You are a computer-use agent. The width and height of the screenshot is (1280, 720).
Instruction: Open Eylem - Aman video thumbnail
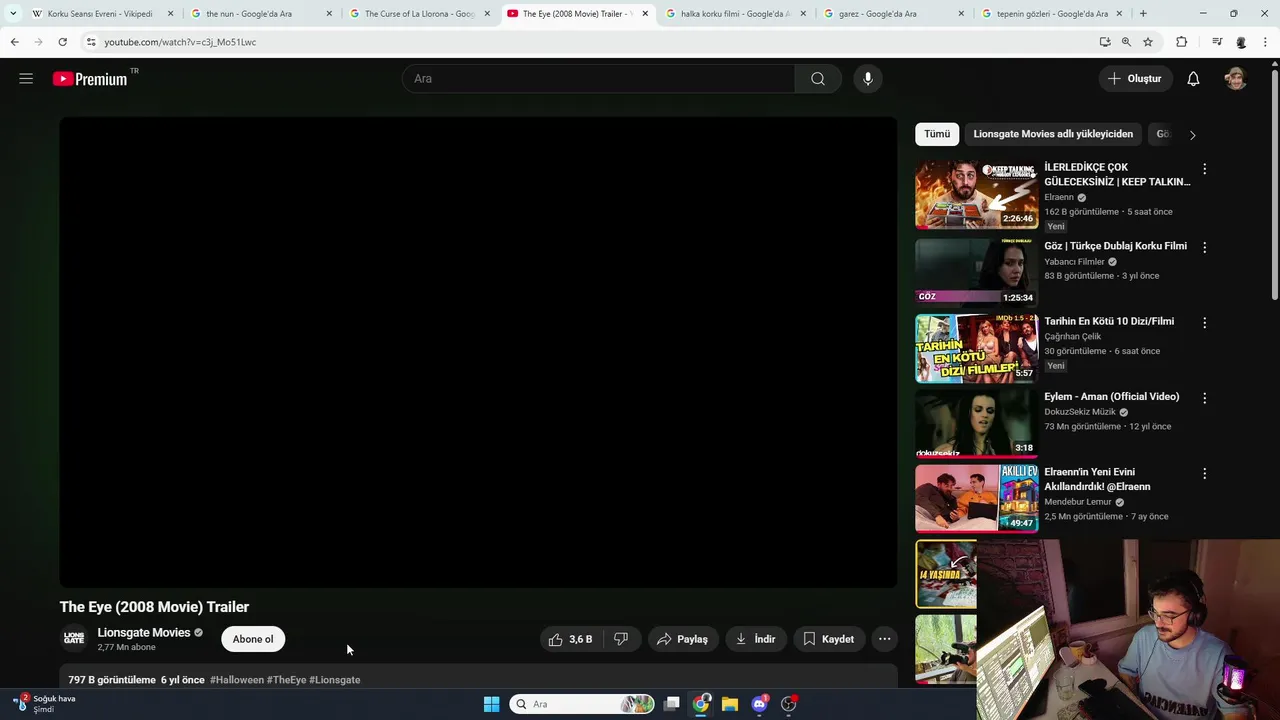[977, 423]
